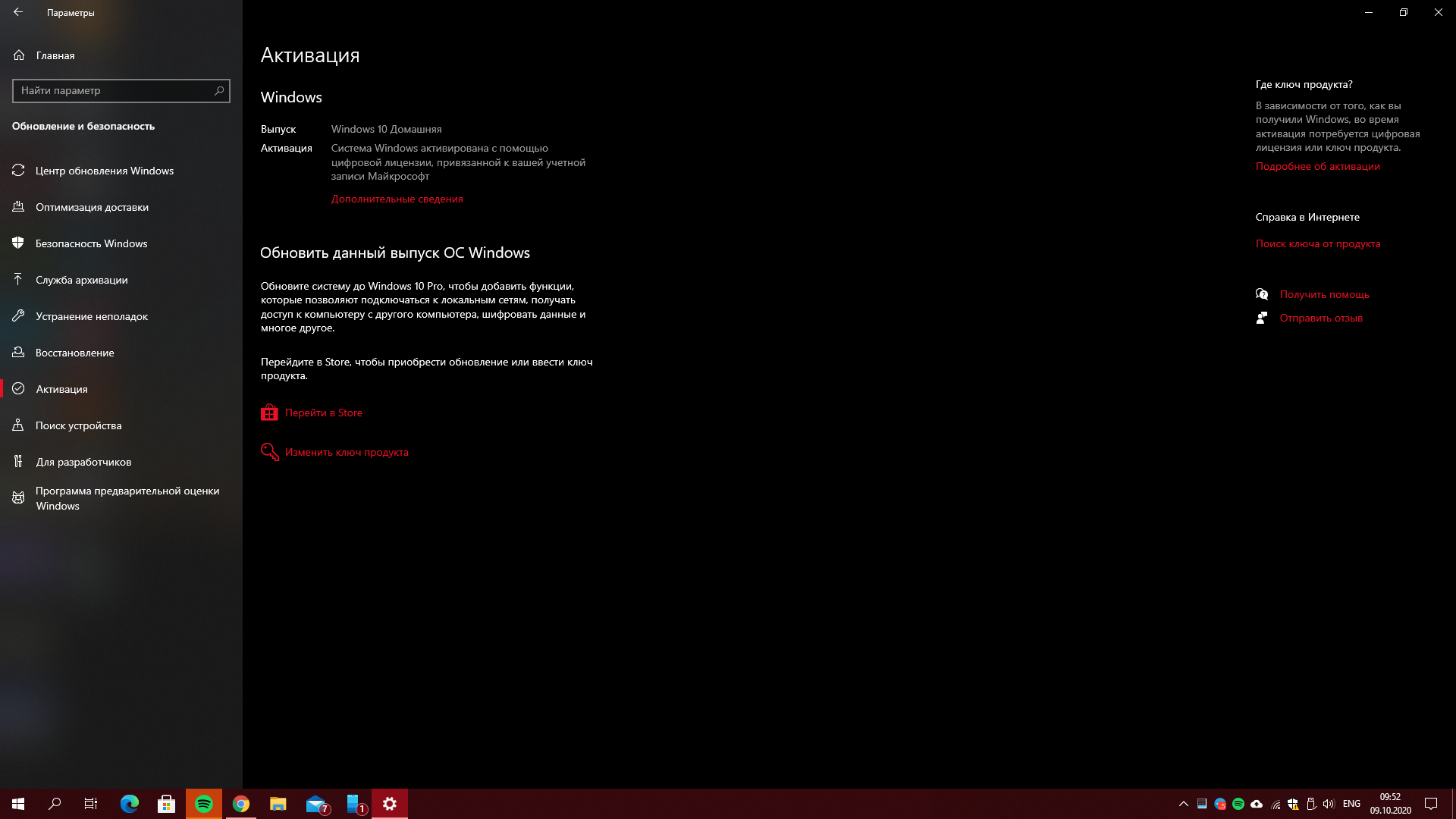The image size is (1456, 819).
Task: Click Где ключ продукта? heading
Action: (1304, 84)
